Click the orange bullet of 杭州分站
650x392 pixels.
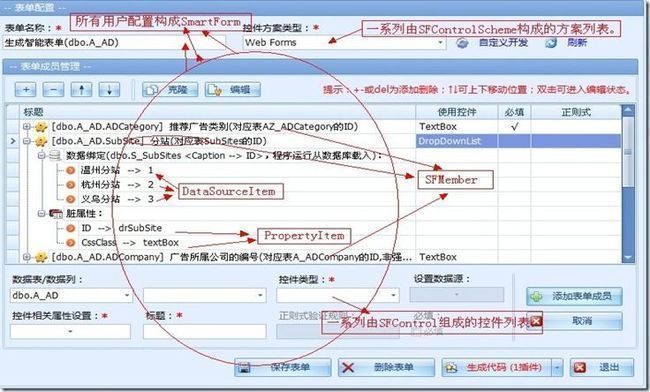[70, 185]
